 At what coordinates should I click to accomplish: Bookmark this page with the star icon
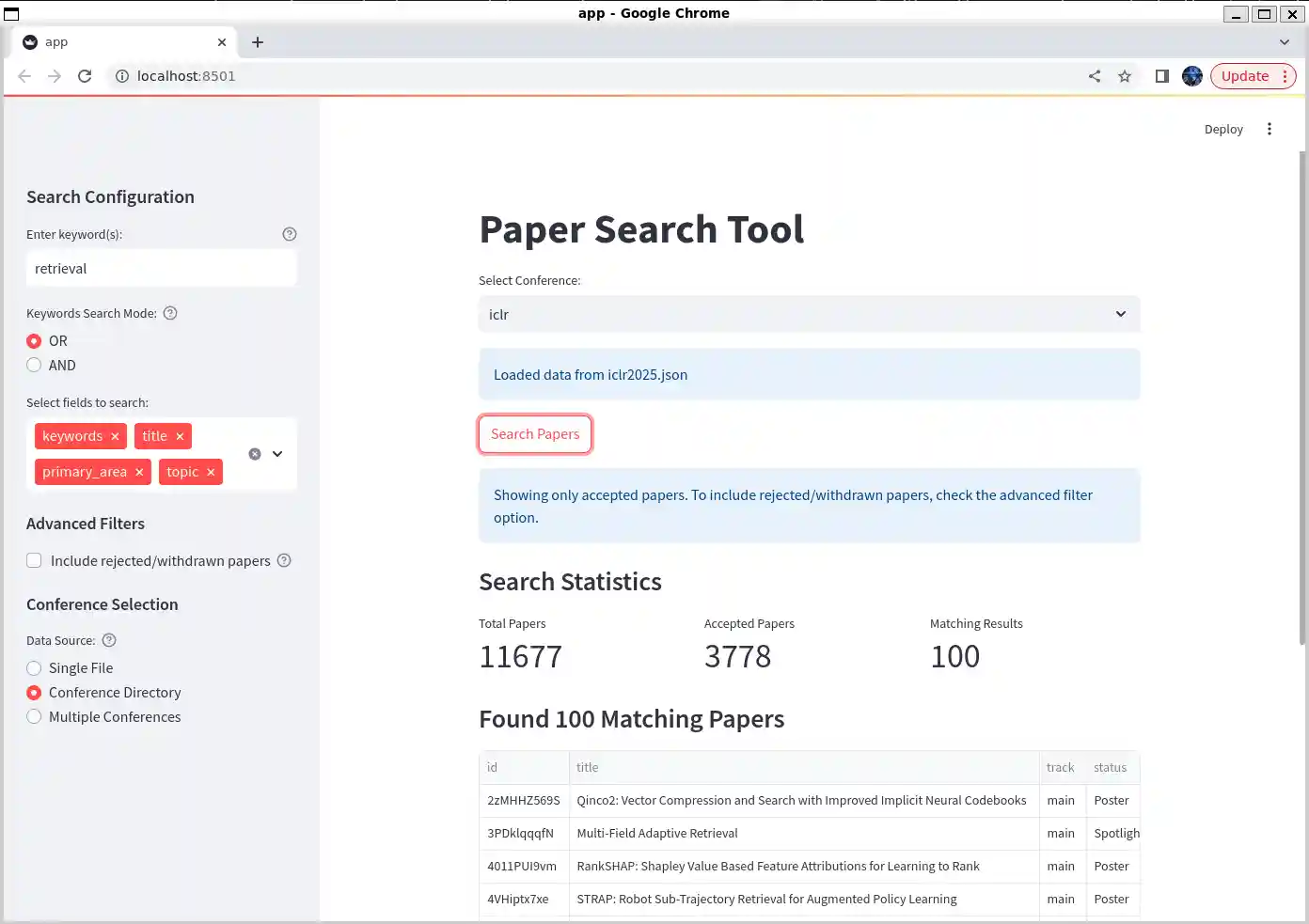[x=1125, y=76]
